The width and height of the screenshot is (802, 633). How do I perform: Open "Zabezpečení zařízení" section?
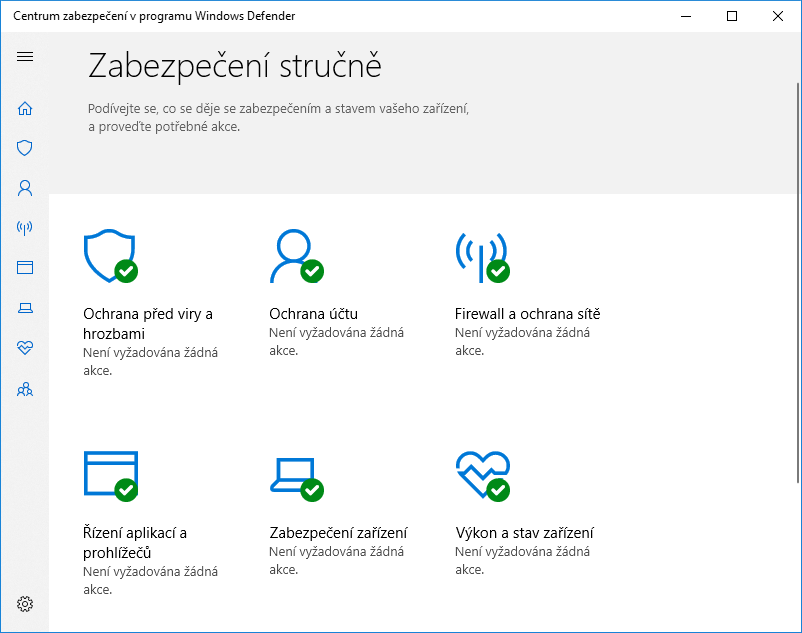tap(338, 533)
